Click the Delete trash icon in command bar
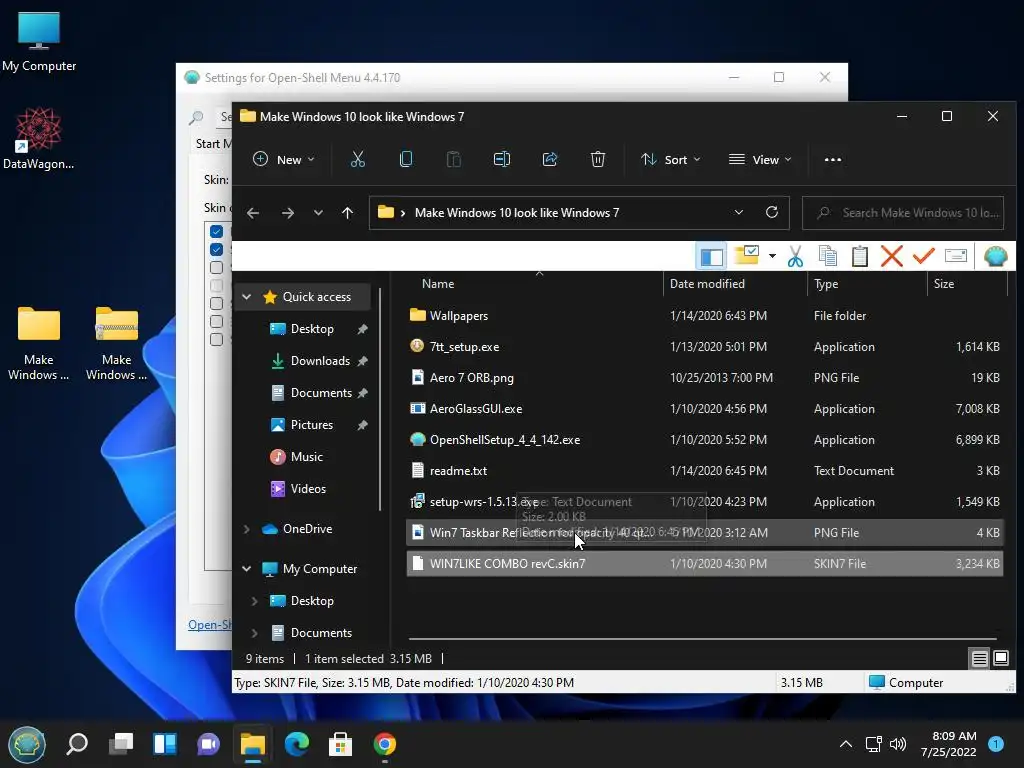The height and width of the screenshot is (768, 1024). point(598,159)
